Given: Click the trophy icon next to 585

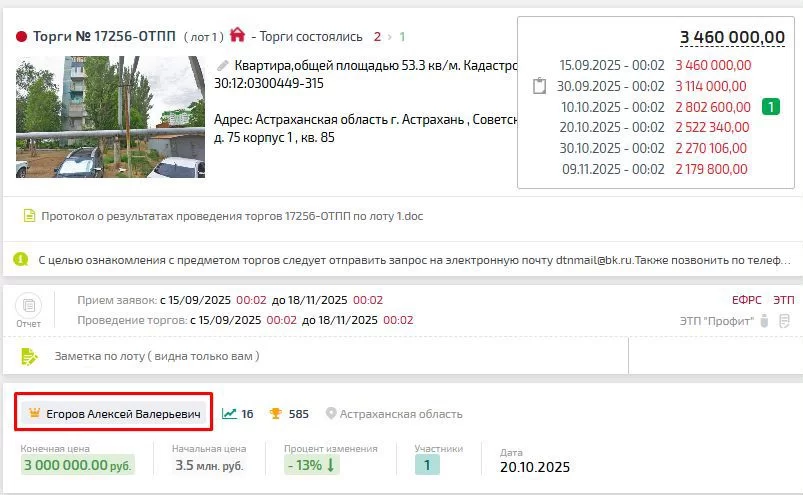Looking at the screenshot, I should point(276,413).
